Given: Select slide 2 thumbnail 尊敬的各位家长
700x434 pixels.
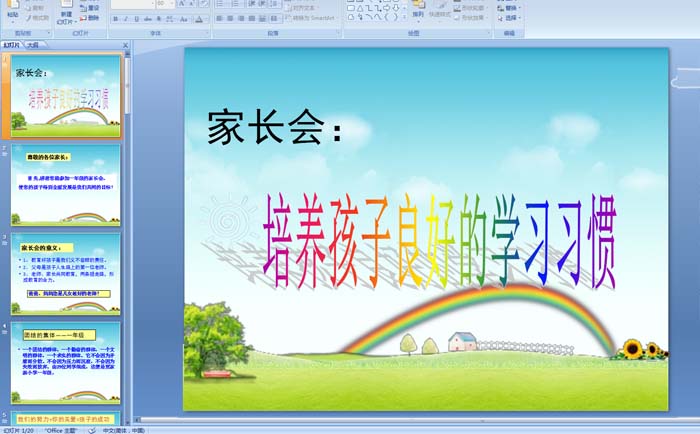Looking at the screenshot, I should click(66, 185).
